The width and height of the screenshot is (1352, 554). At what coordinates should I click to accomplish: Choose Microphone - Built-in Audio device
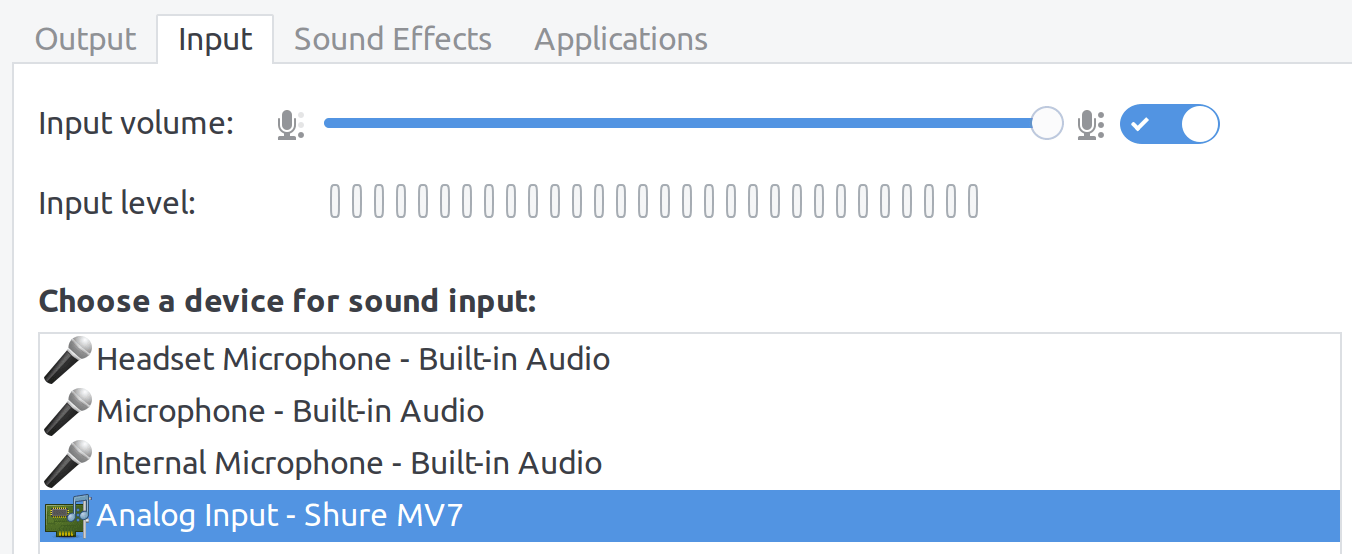click(x=290, y=411)
